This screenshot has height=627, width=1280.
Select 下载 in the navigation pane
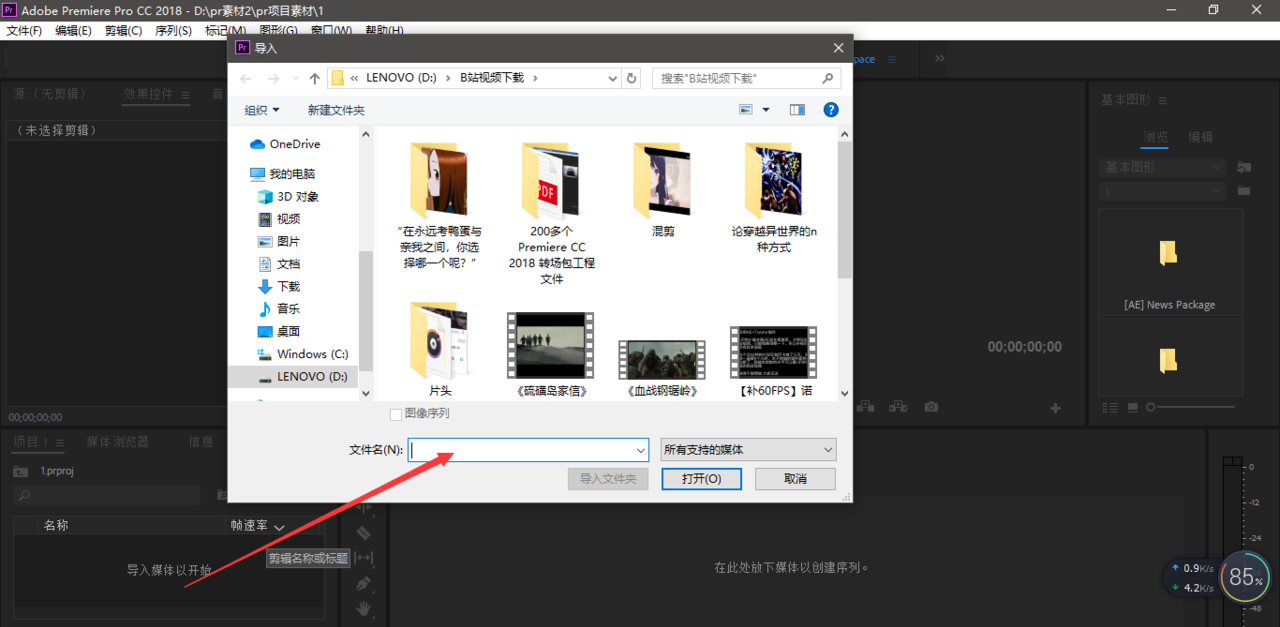288,286
